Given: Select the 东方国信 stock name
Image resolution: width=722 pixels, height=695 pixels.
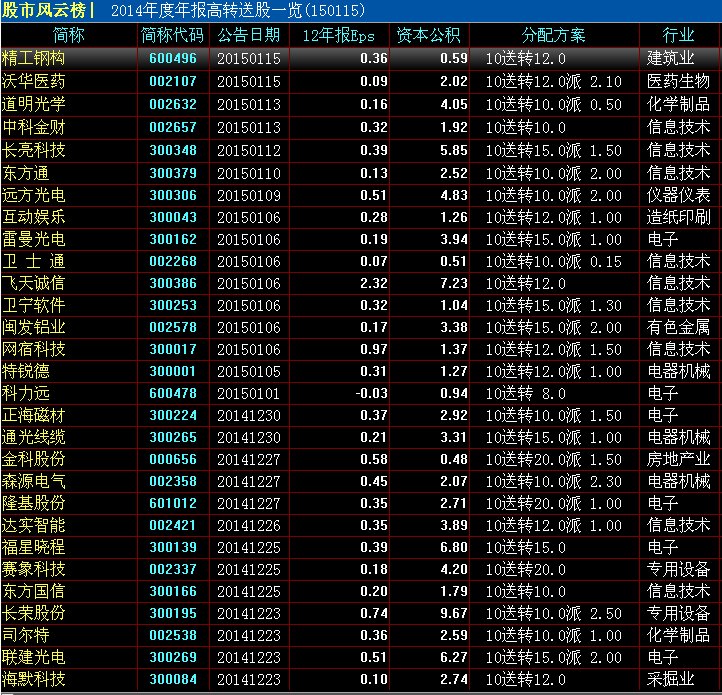Looking at the screenshot, I should [34, 591].
